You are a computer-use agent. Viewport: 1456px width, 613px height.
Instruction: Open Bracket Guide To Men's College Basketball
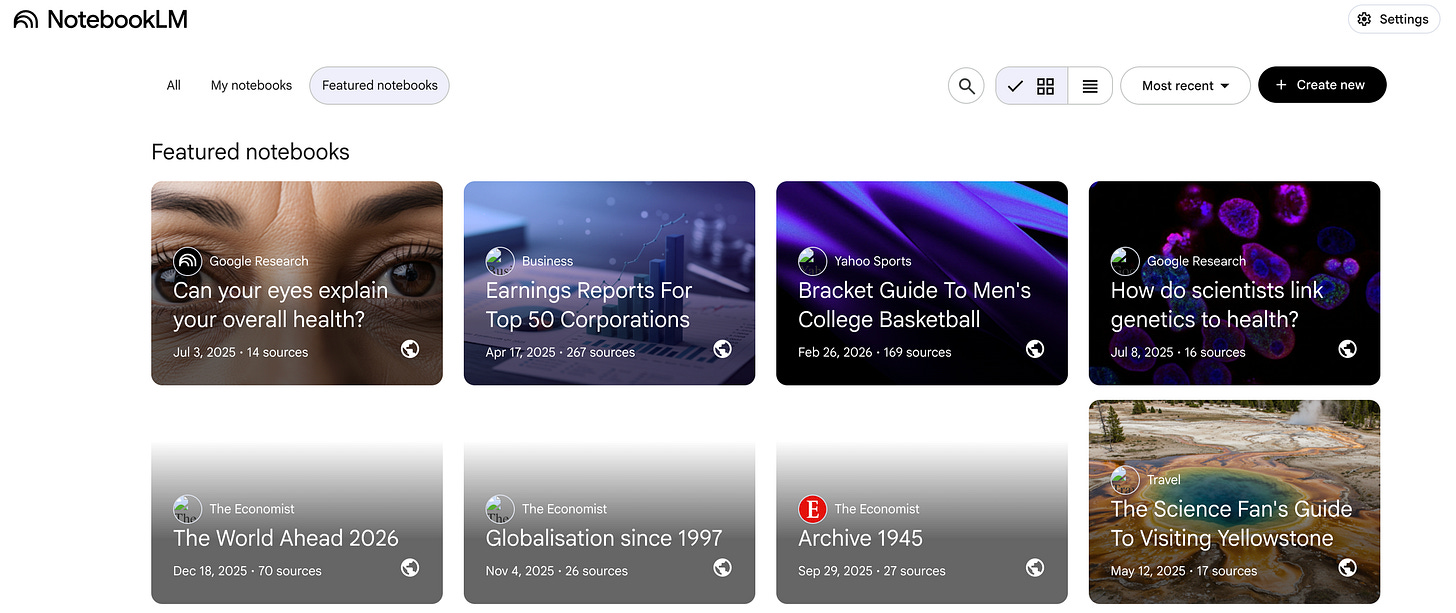[922, 283]
